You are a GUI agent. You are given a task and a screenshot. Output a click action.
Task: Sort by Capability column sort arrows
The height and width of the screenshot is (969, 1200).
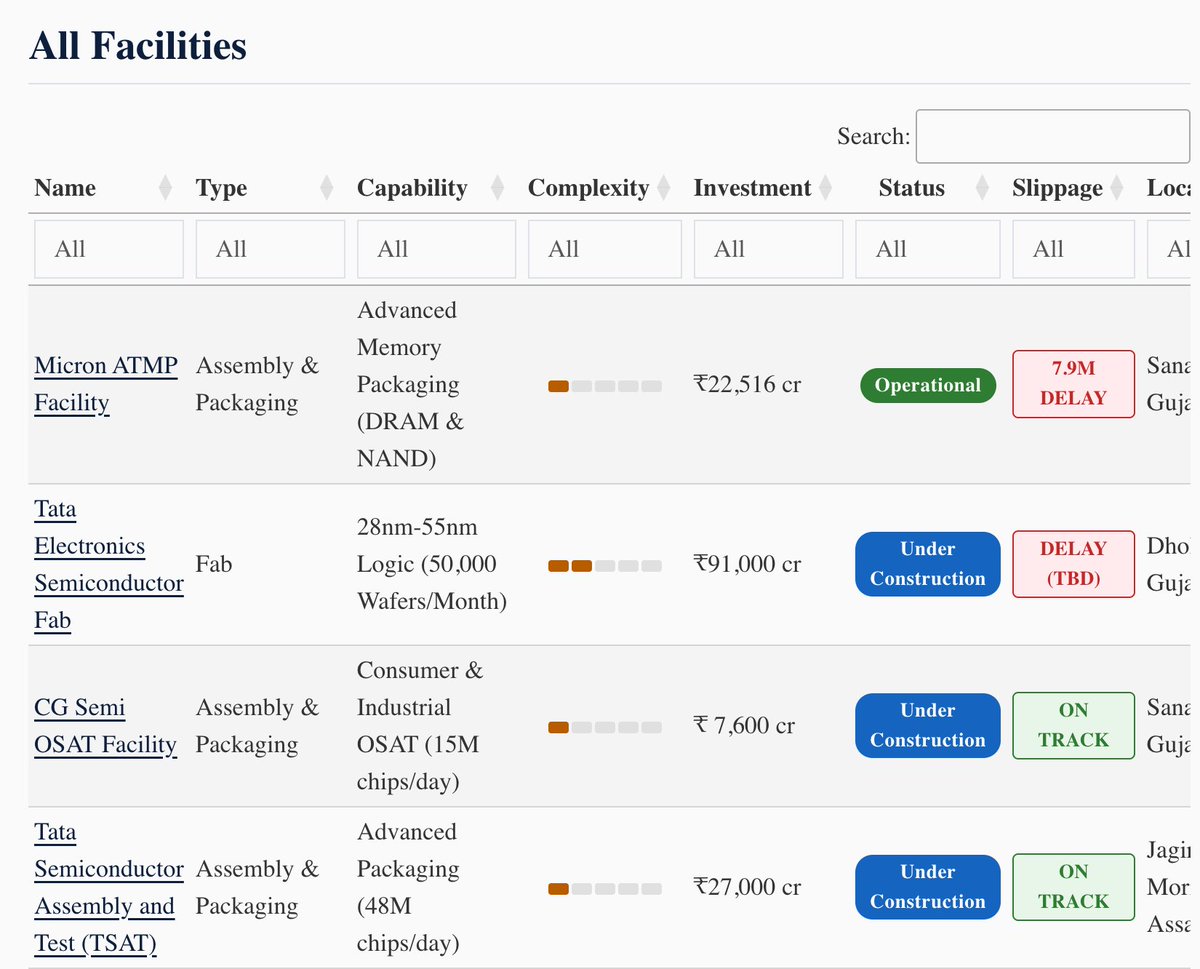[x=499, y=188]
